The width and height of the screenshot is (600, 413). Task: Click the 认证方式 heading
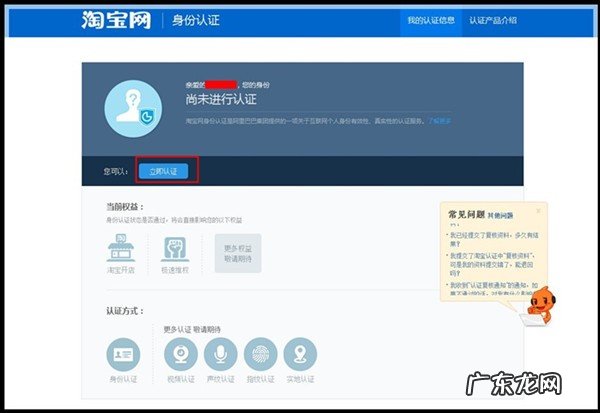tap(125, 311)
